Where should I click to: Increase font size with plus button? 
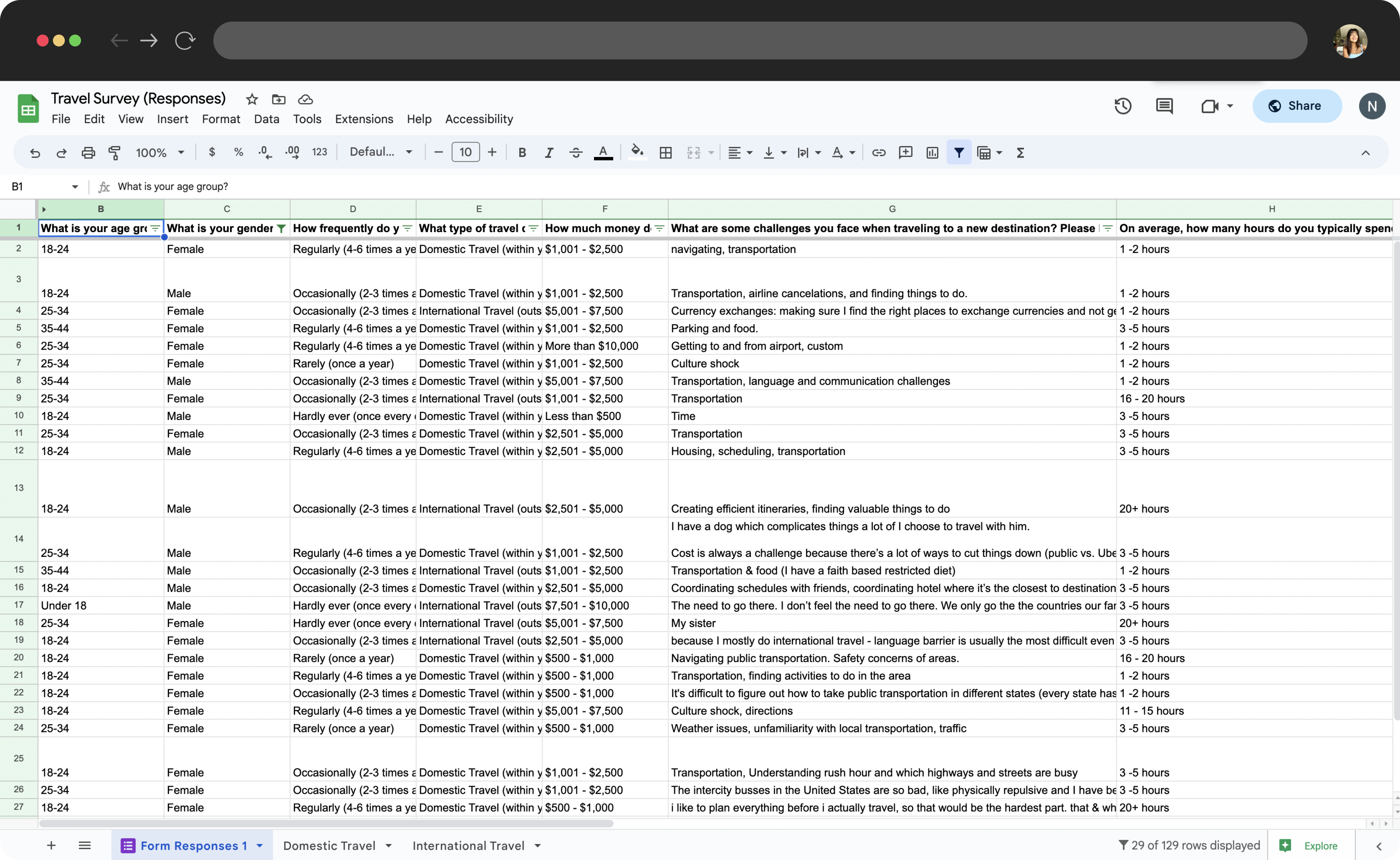492,153
